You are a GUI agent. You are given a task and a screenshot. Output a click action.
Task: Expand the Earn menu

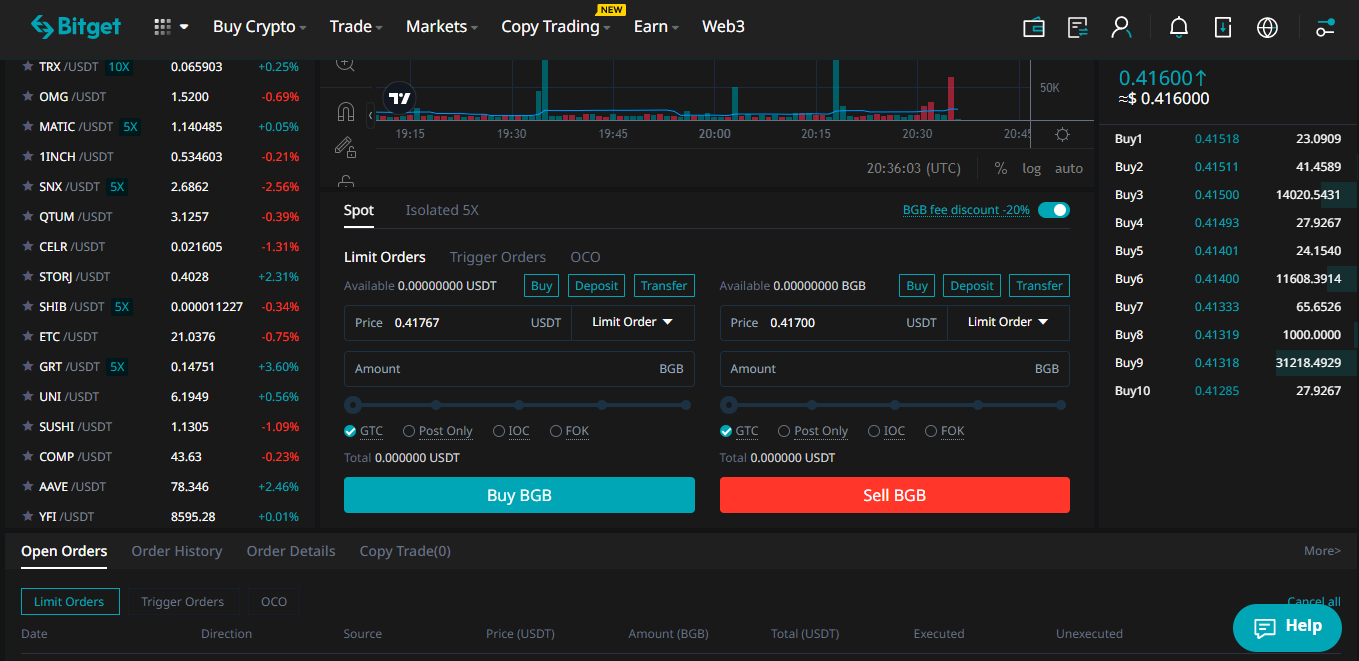pyautogui.click(x=656, y=27)
